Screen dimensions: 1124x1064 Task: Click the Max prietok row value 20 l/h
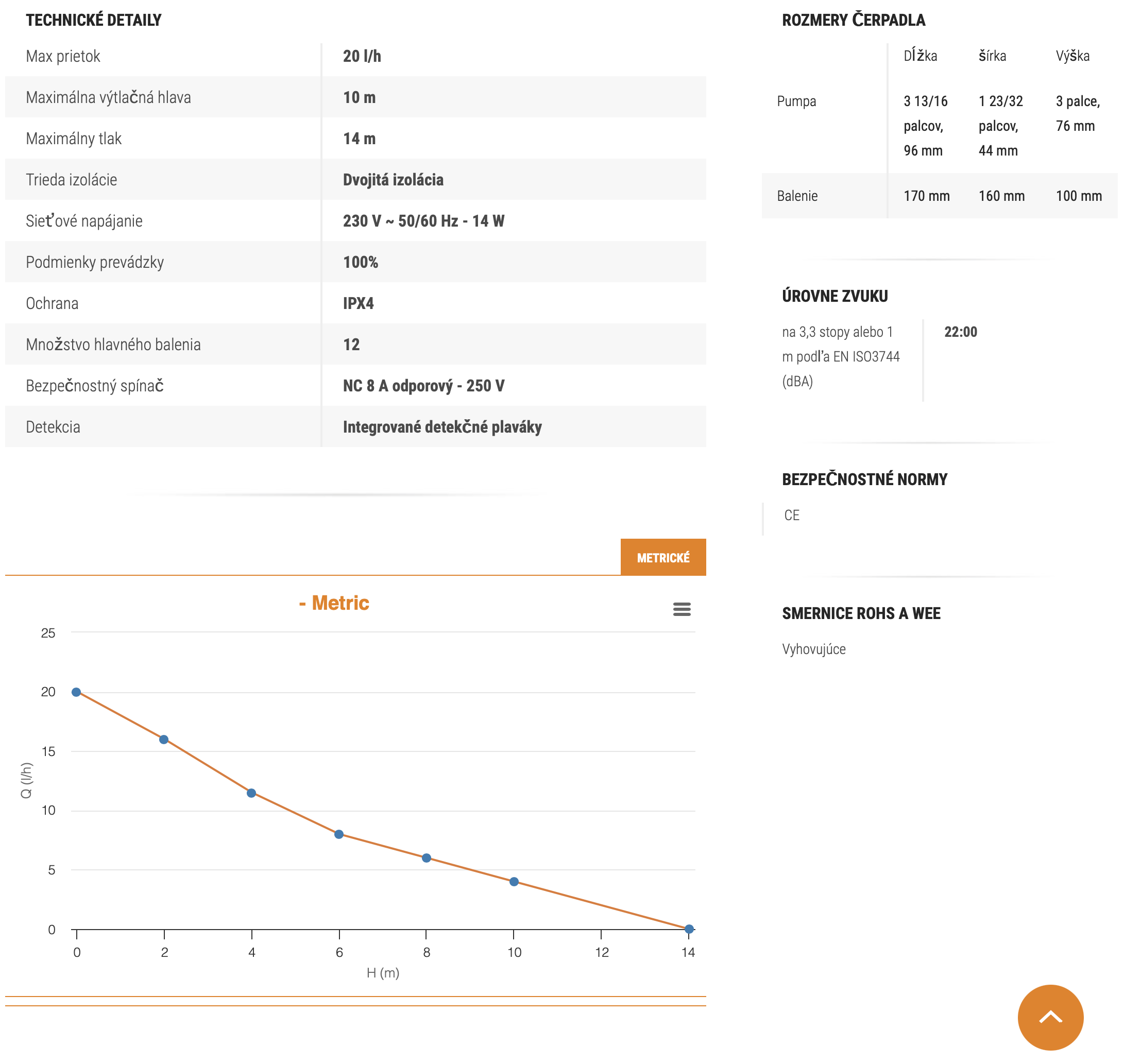pos(362,56)
